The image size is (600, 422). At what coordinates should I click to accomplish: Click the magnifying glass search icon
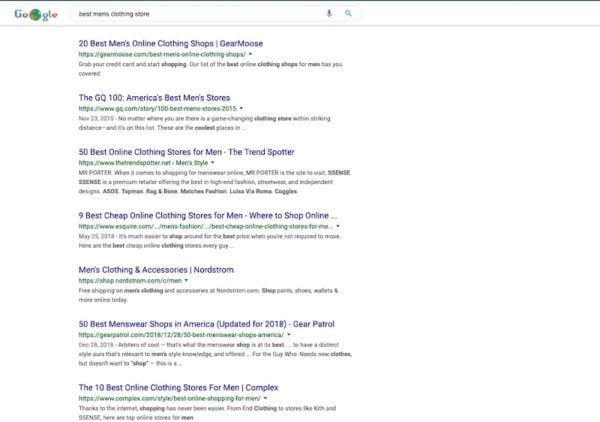tap(348, 14)
